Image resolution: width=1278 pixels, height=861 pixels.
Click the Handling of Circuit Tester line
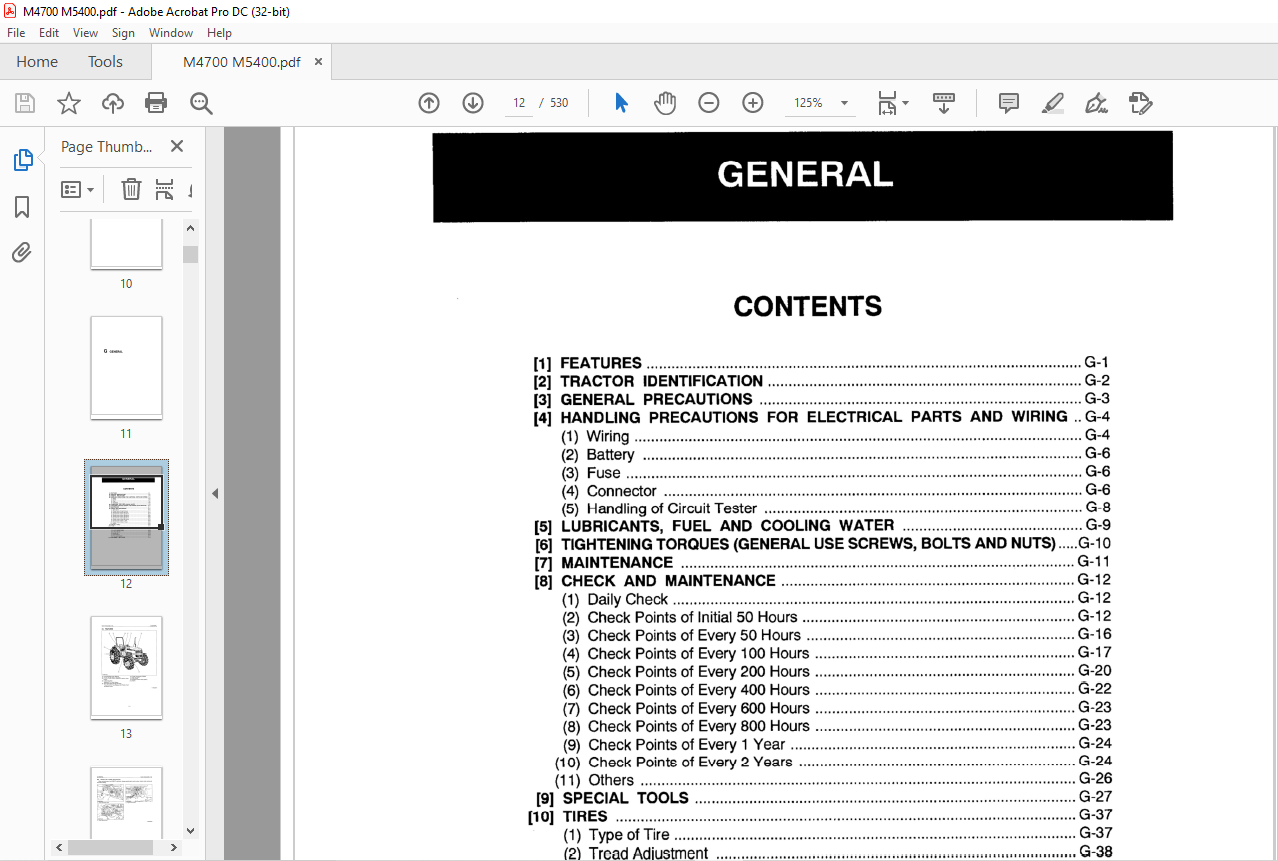[836, 508]
